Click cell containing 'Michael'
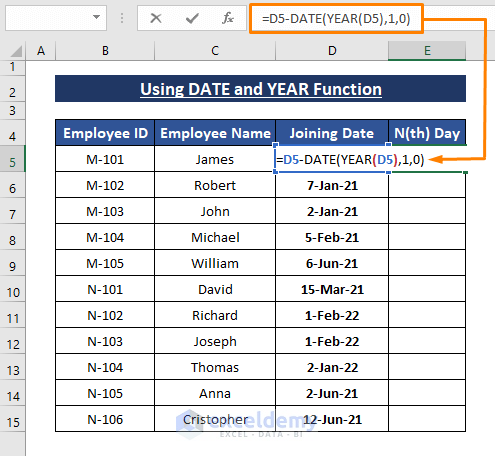Screen dimensions: 495x456 point(215,237)
